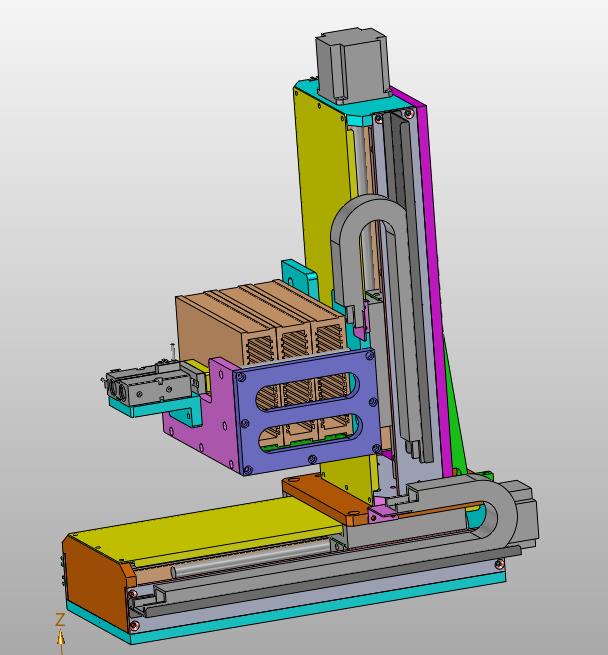Select the blue front plate with two slots
Screen dimensions: 608x655
pyautogui.click(x=308, y=411)
